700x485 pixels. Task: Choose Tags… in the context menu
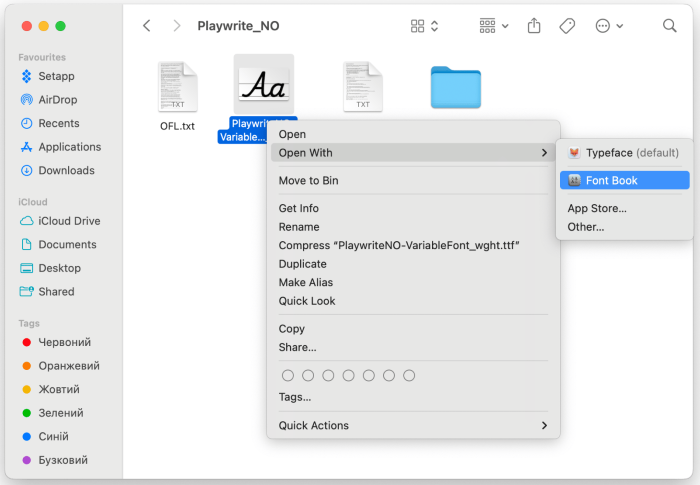pos(413,397)
